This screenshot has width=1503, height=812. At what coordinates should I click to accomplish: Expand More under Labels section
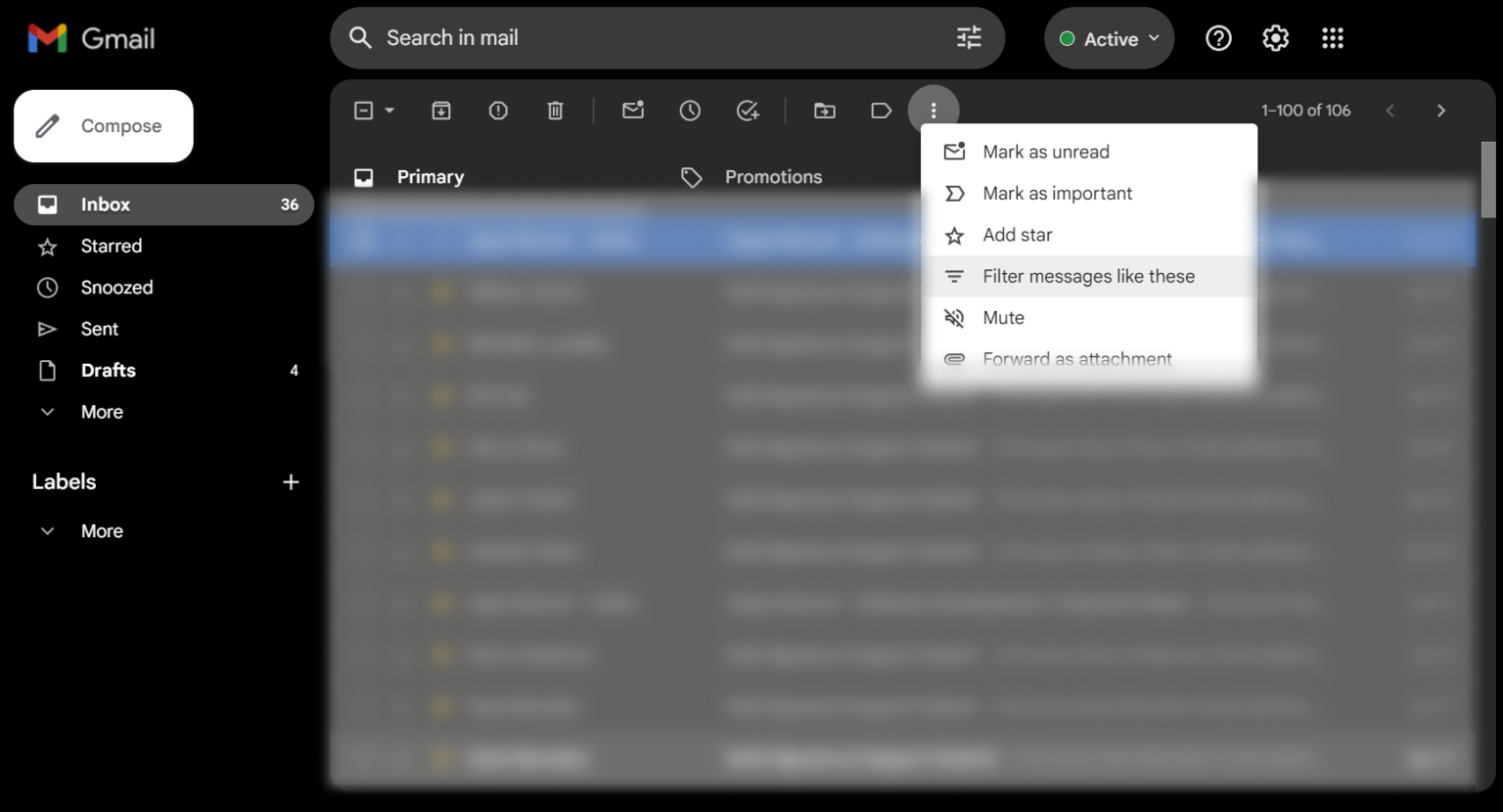[x=101, y=531]
